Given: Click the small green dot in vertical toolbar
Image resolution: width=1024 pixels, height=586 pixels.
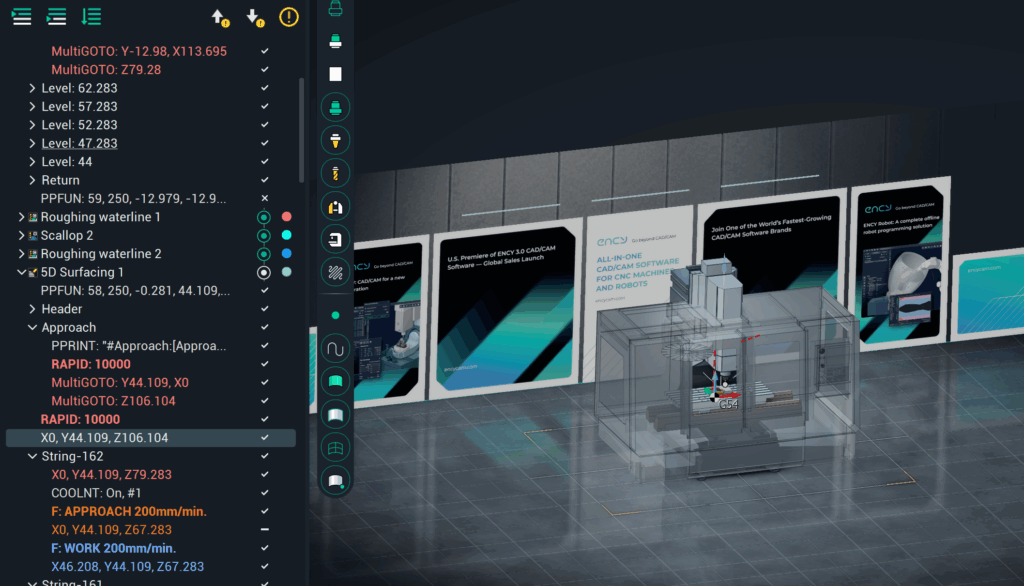Looking at the screenshot, I should 335,315.
